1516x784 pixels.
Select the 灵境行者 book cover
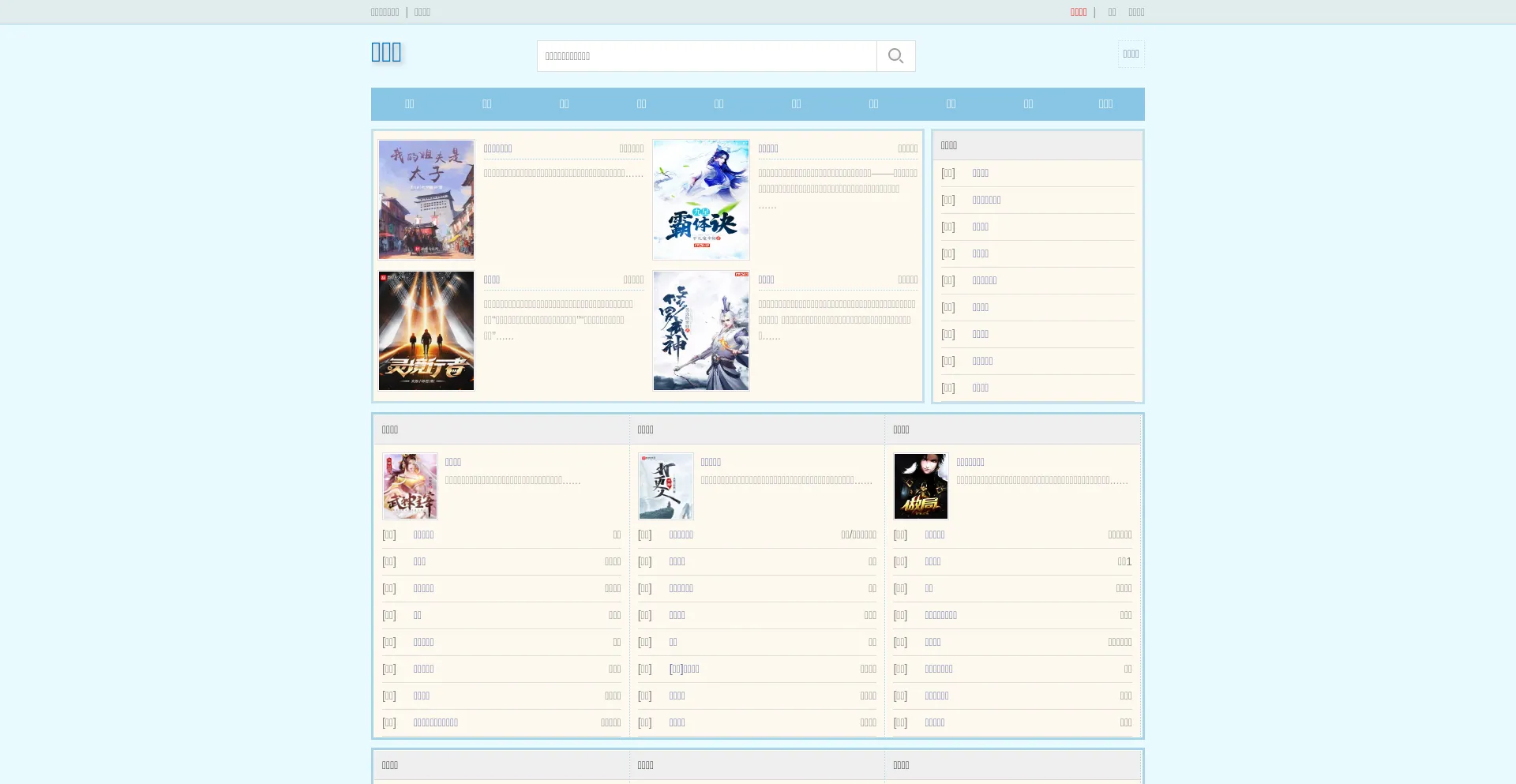point(426,331)
